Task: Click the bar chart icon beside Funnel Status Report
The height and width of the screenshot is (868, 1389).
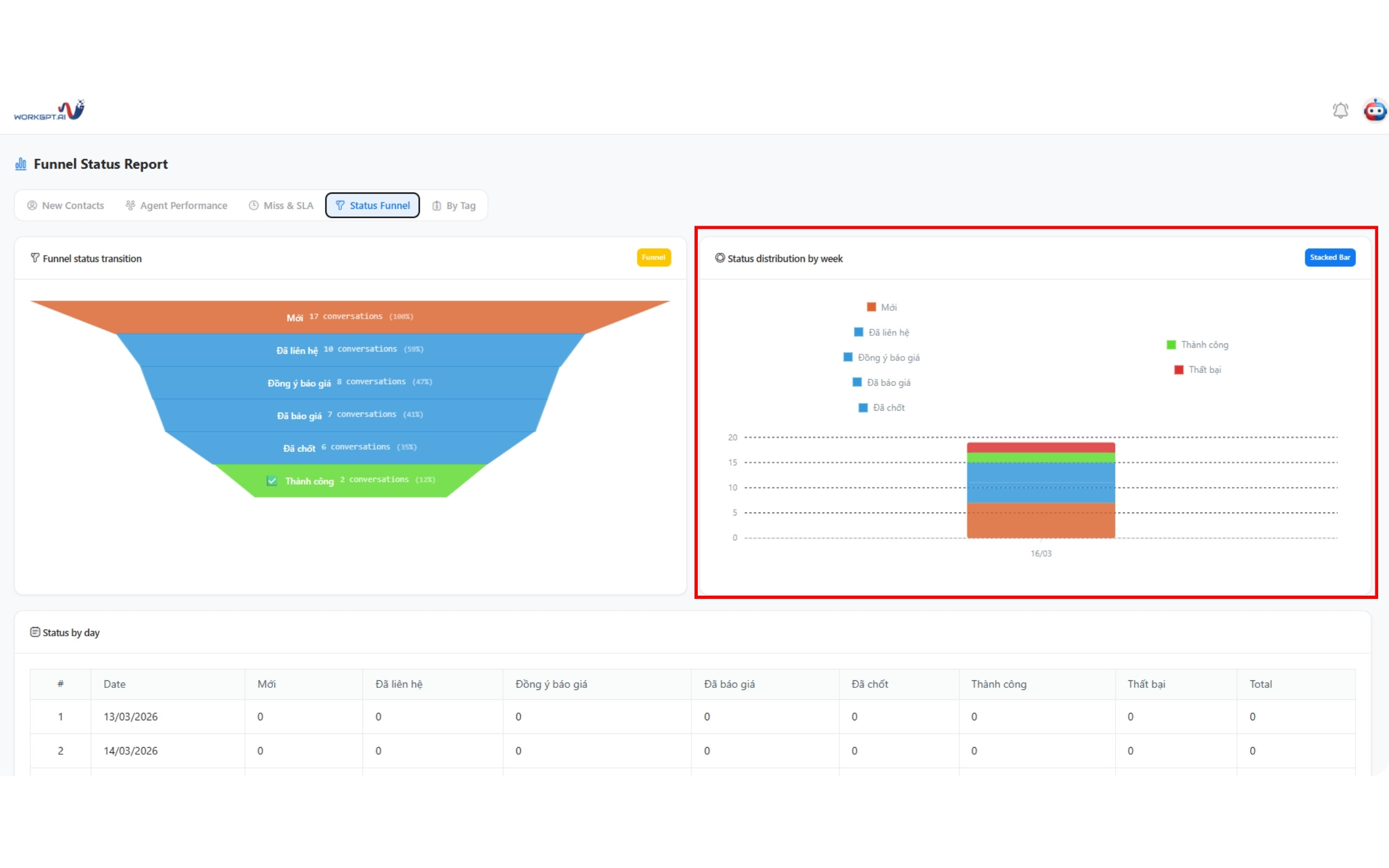Action: 21,164
